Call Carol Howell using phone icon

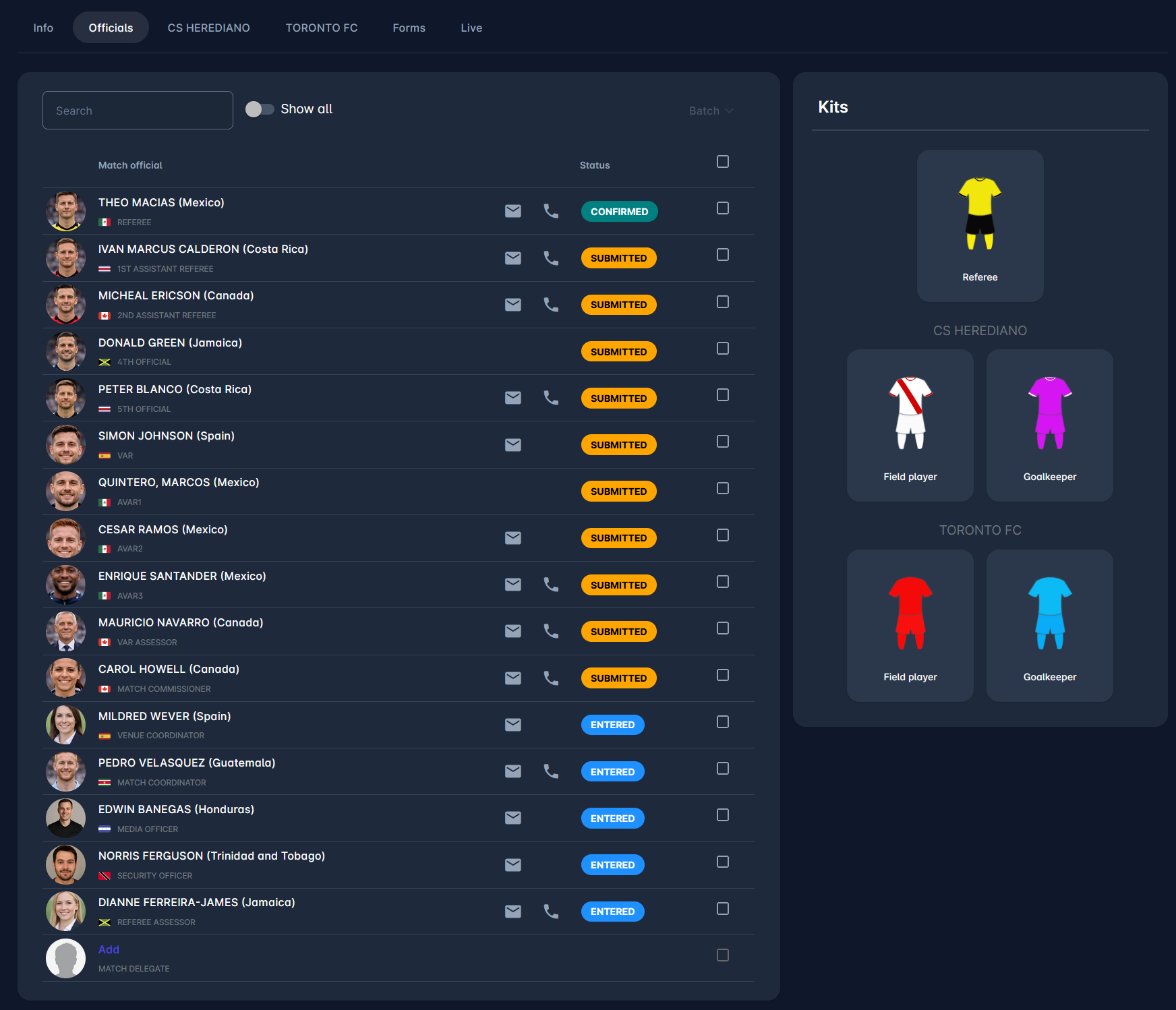click(551, 678)
